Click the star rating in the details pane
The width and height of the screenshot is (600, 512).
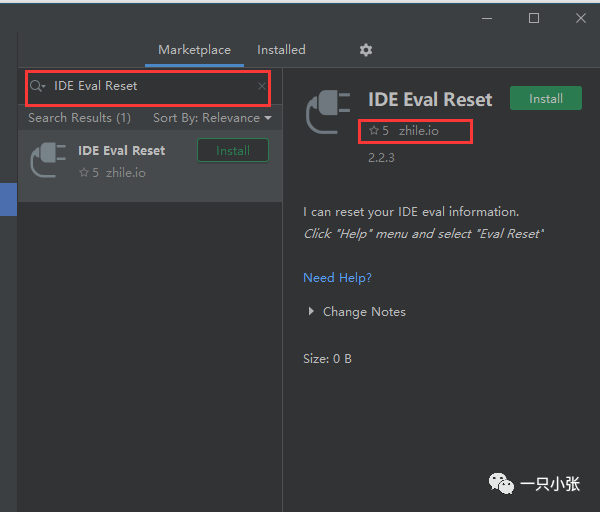pos(379,131)
